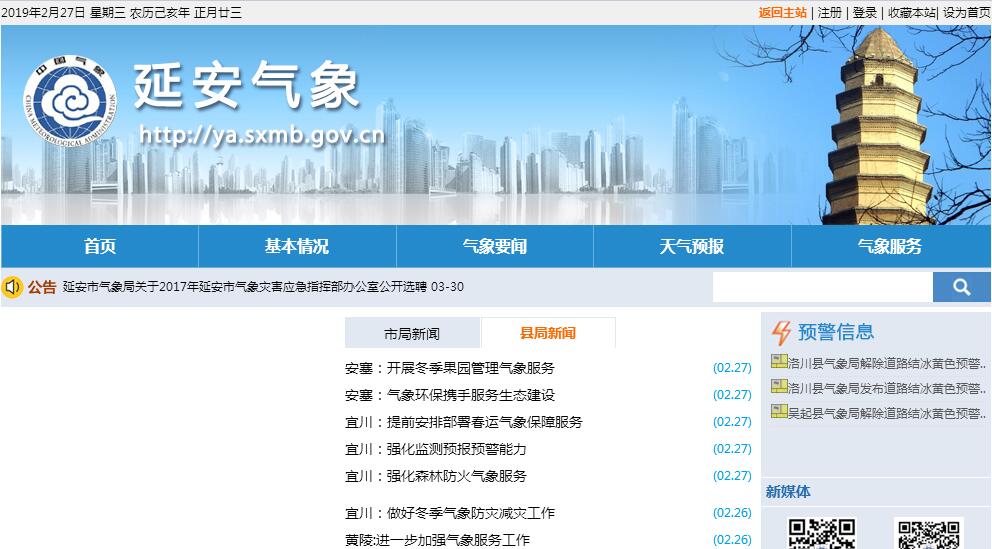Switch to the 市局新闻 tab
Screen dimensions: 992x549
tap(412, 334)
